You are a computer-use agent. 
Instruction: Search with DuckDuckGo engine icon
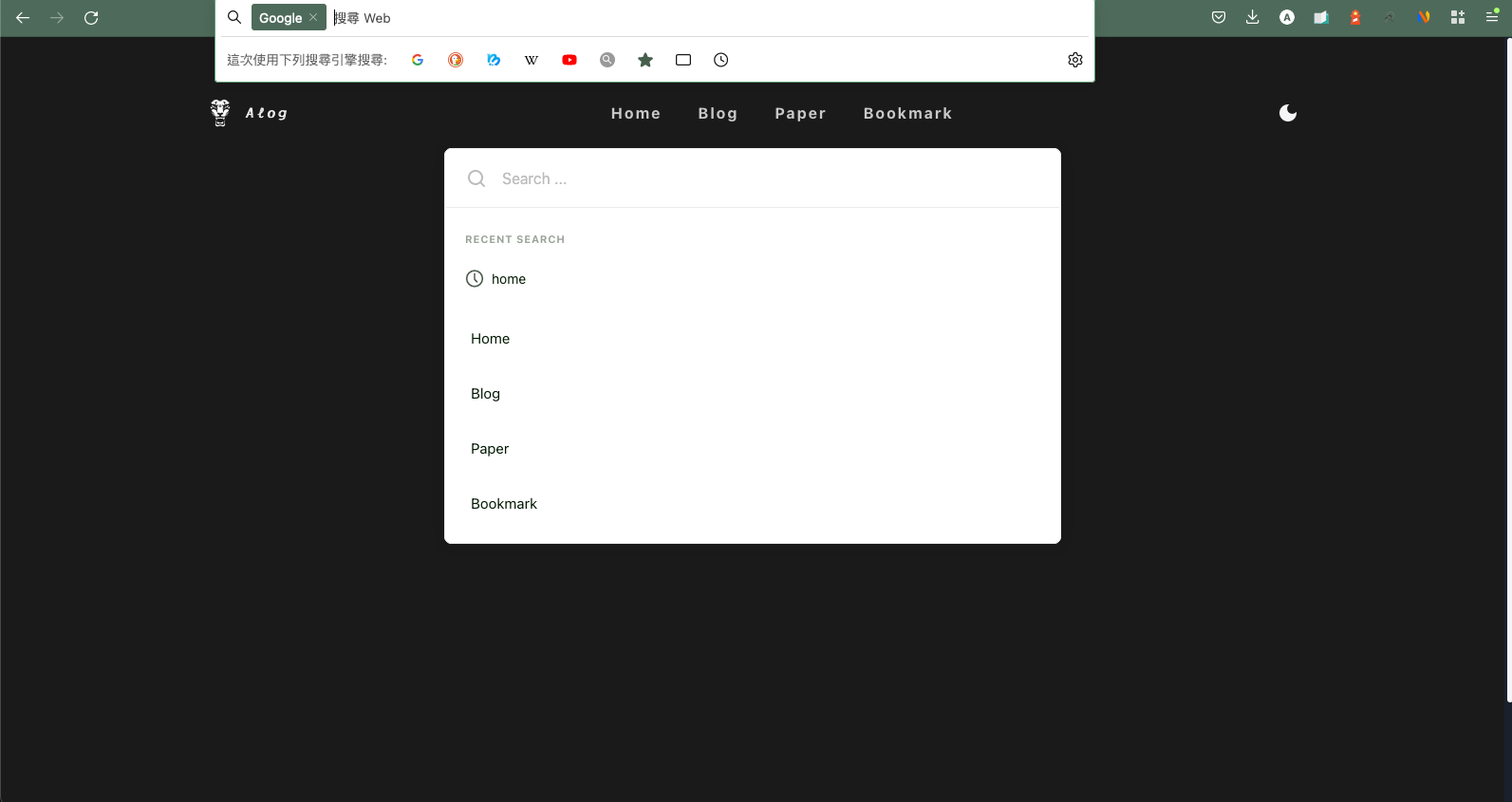point(456,60)
